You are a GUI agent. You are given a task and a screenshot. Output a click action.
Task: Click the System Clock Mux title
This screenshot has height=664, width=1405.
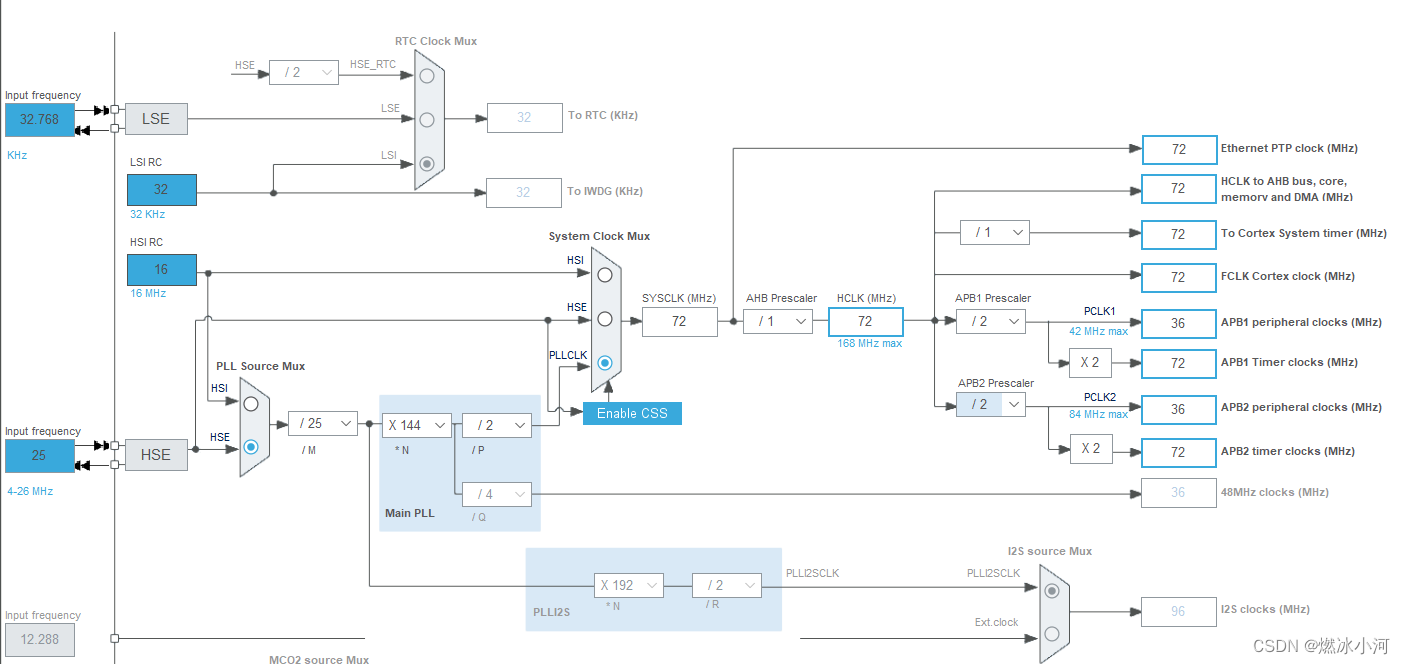pyautogui.click(x=599, y=236)
